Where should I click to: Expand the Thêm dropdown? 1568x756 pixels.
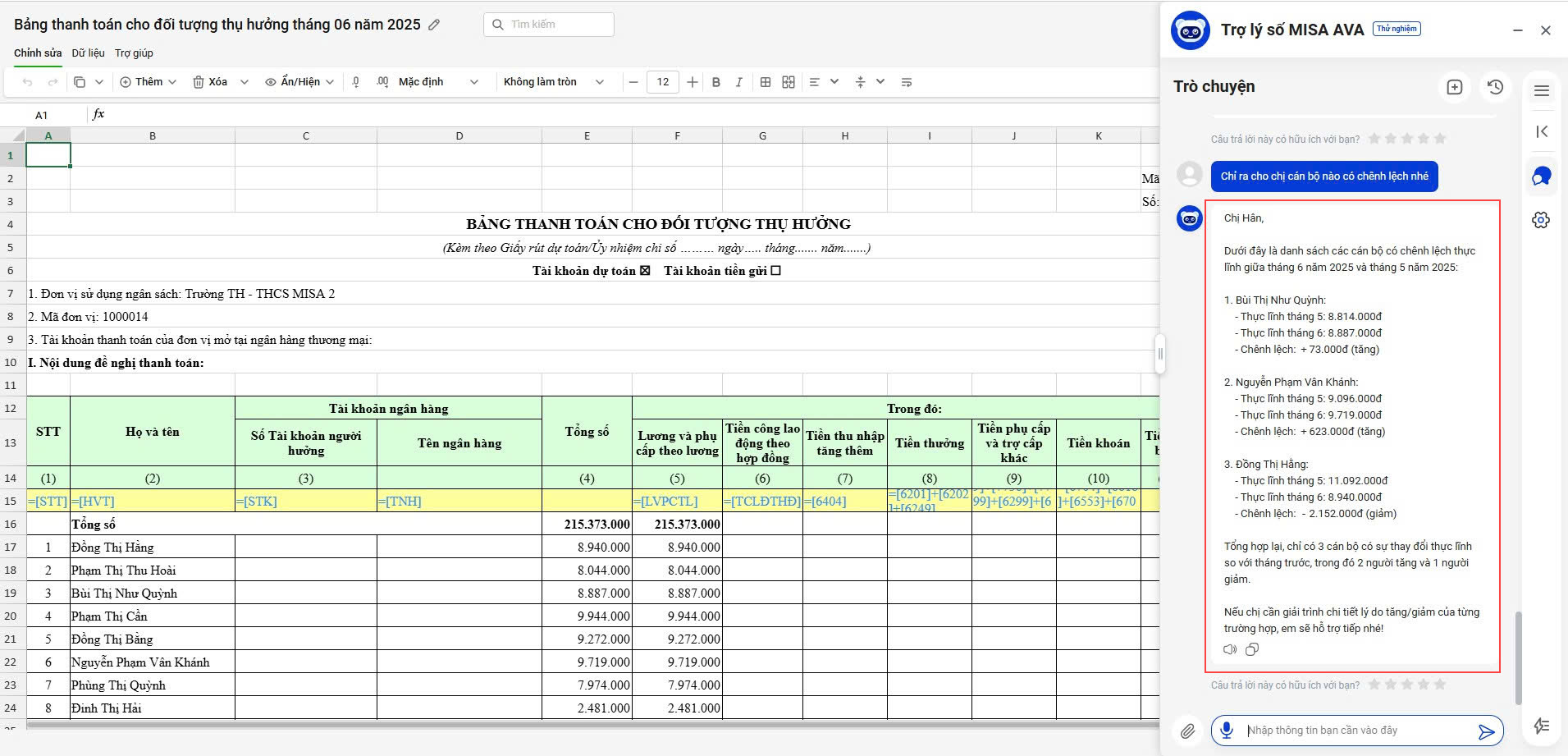pyautogui.click(x=149, y=82)
